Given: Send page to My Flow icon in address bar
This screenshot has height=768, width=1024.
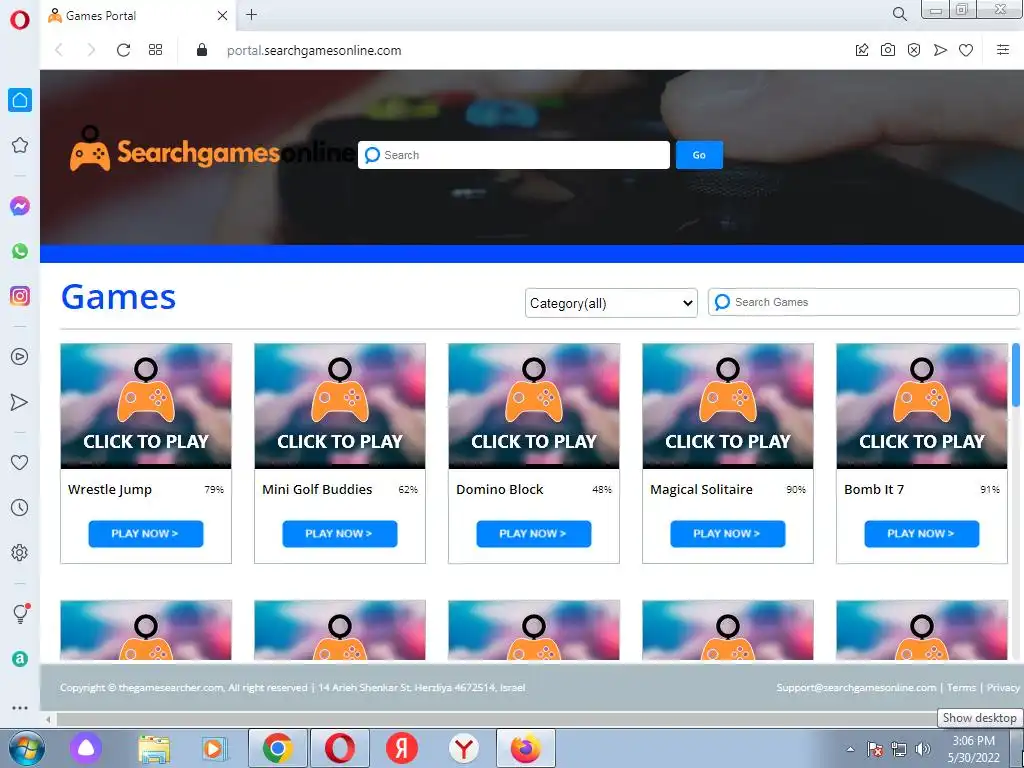Looking at the screenshot, I should click(x=940, y=50).
